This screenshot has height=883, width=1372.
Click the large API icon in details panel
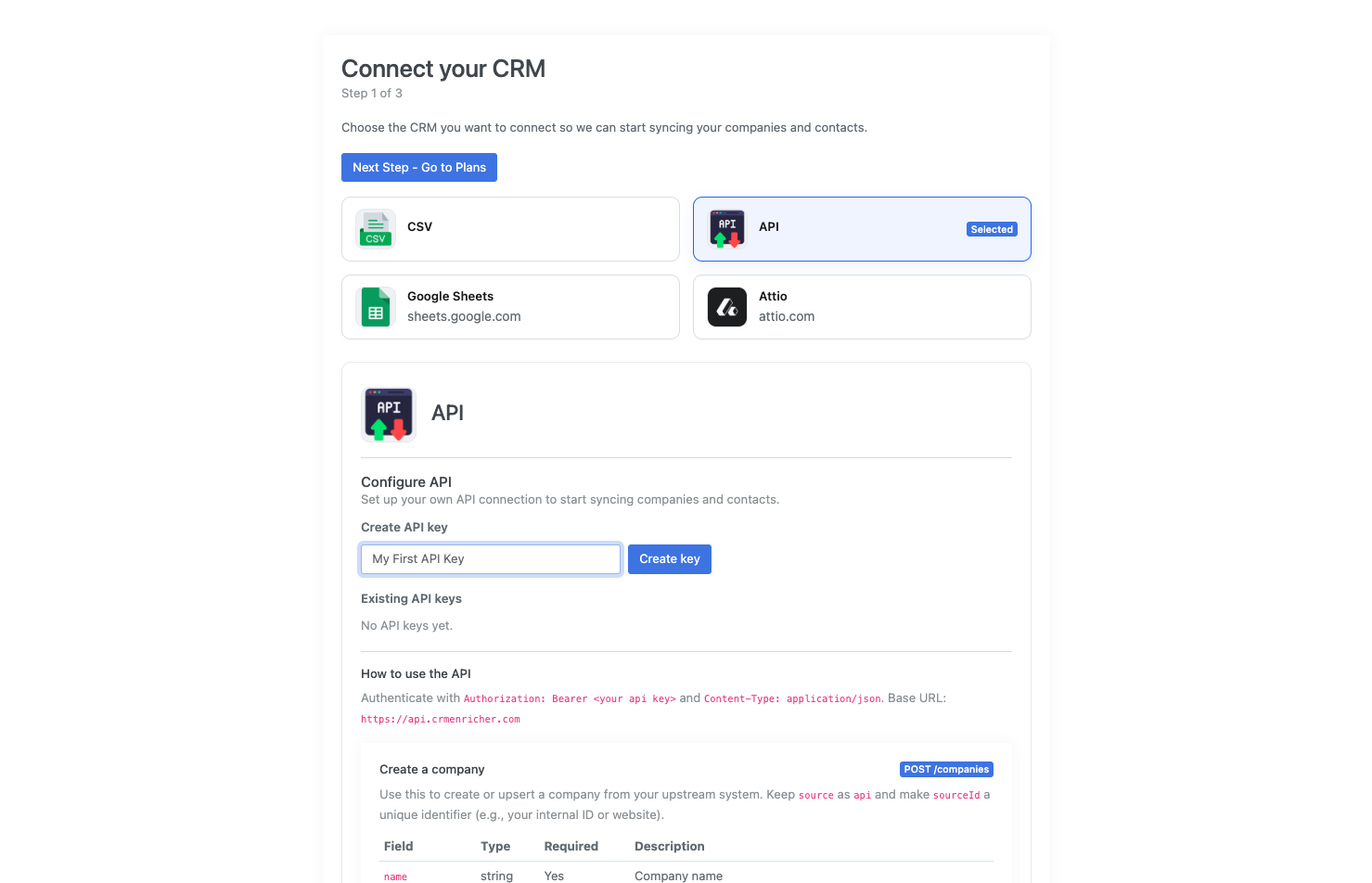(x=389, y=415)
